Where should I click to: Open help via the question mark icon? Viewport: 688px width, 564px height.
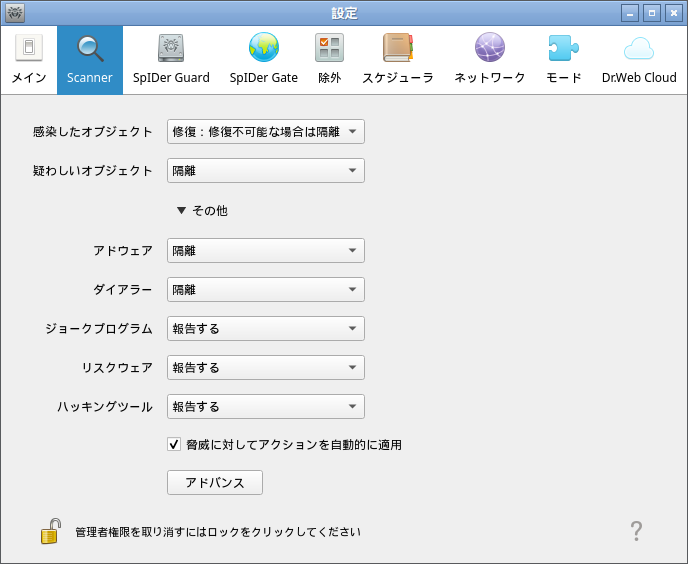pyautogui.click(x=636, y=531)
